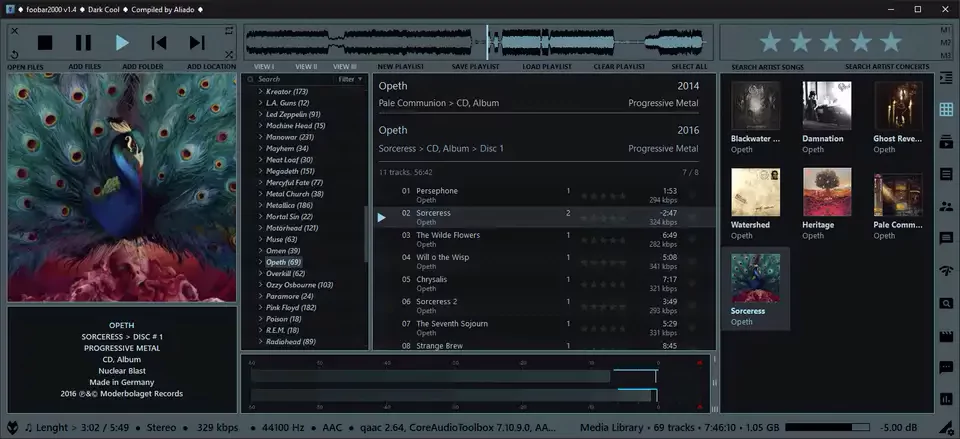Skip to the next track

[197, 42]
